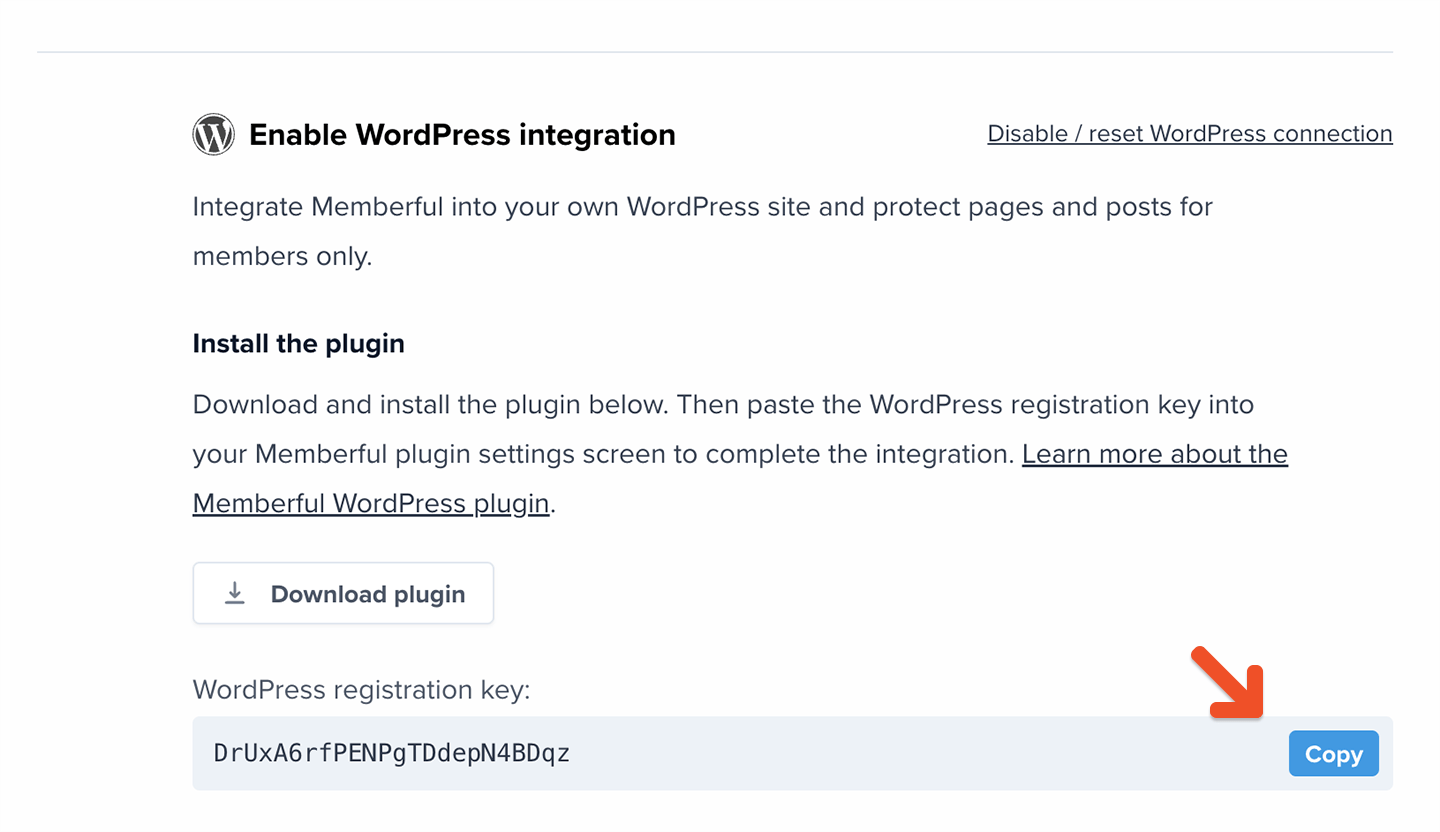Screen dimensions: 1440x832
Task: Click the Download plugin button
Action: [343, 593]
